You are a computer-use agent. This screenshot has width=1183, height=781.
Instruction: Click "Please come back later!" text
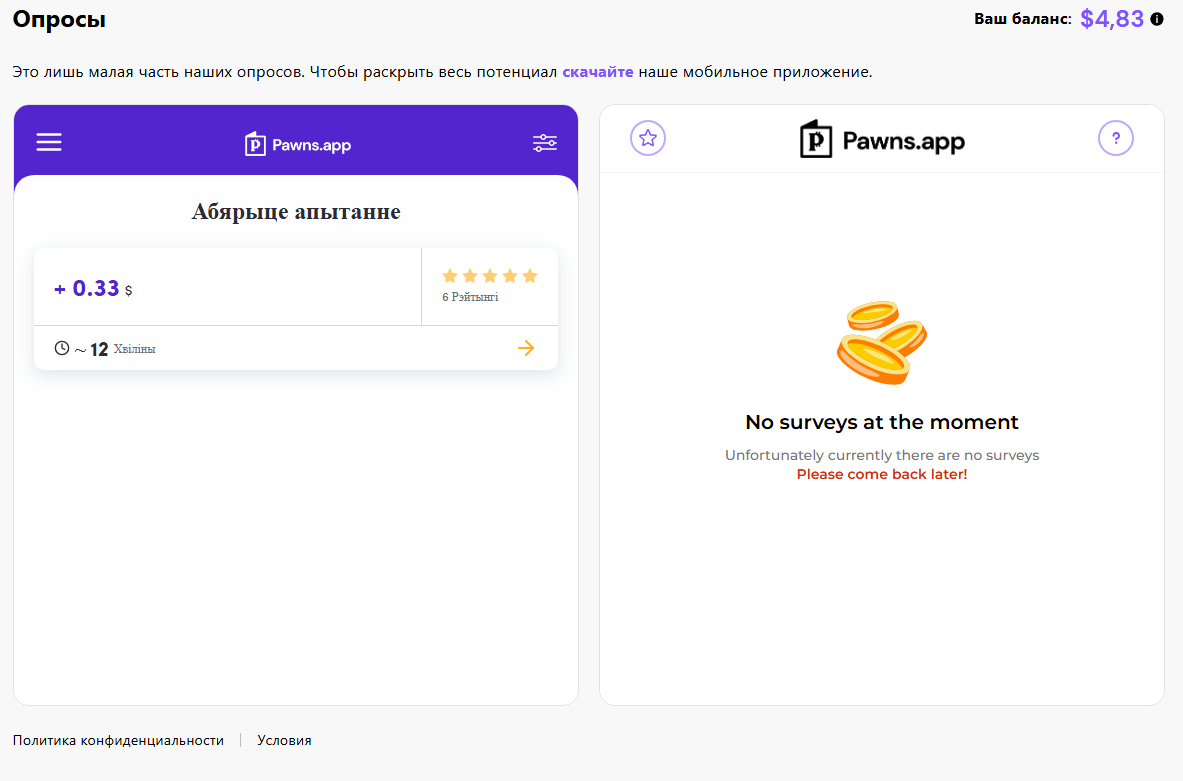(x=881, y=474)
